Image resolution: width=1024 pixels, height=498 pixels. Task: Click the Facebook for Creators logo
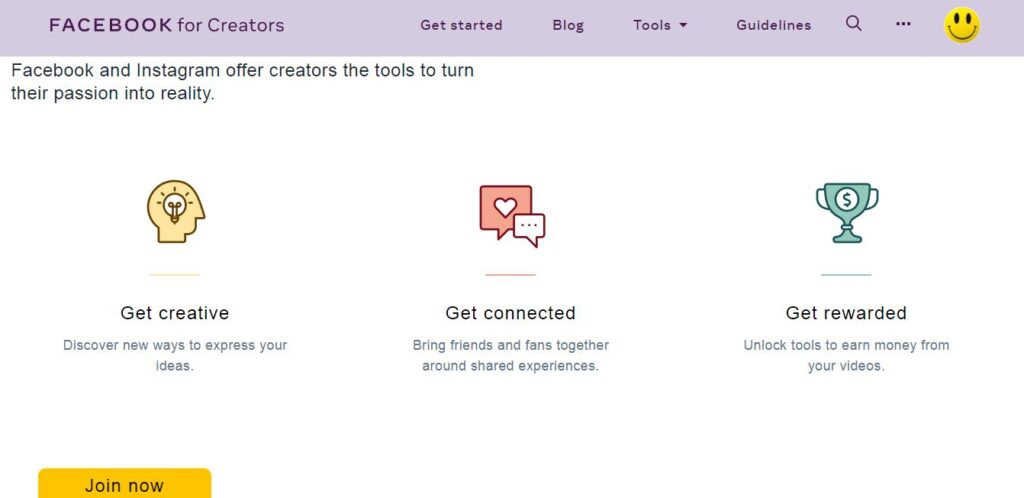tap(167, 25)
